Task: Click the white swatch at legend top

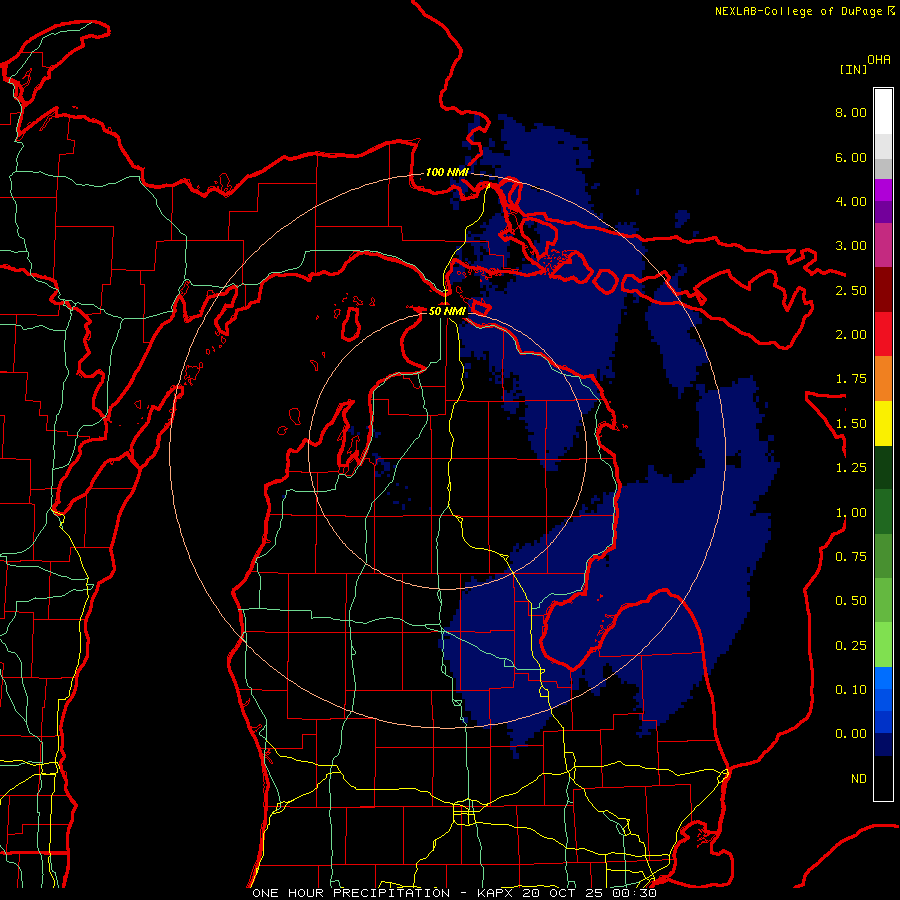Action: pos(883,112)
